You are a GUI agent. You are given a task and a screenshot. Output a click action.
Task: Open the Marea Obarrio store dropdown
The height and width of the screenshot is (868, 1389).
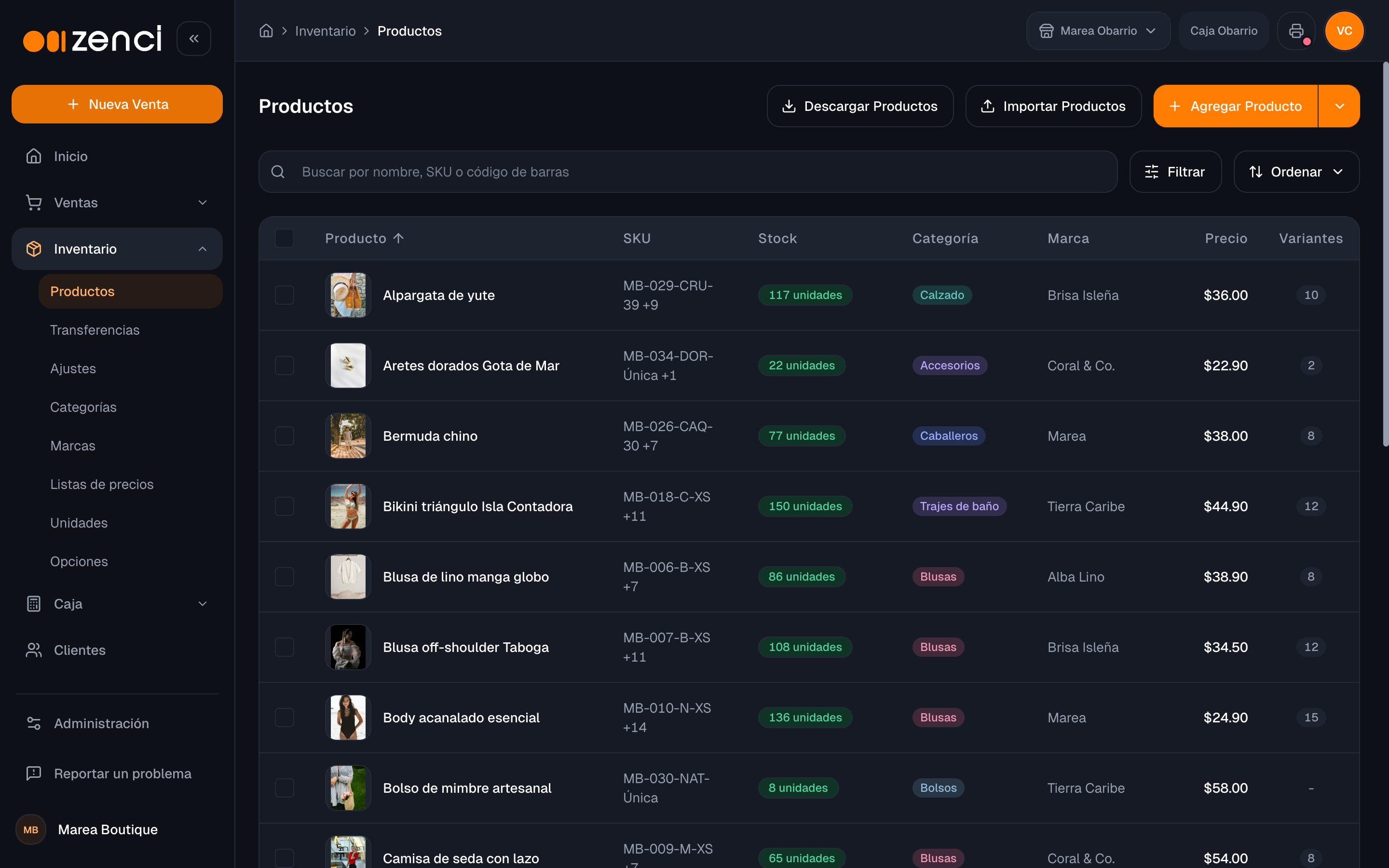(x=1098, y=30)
